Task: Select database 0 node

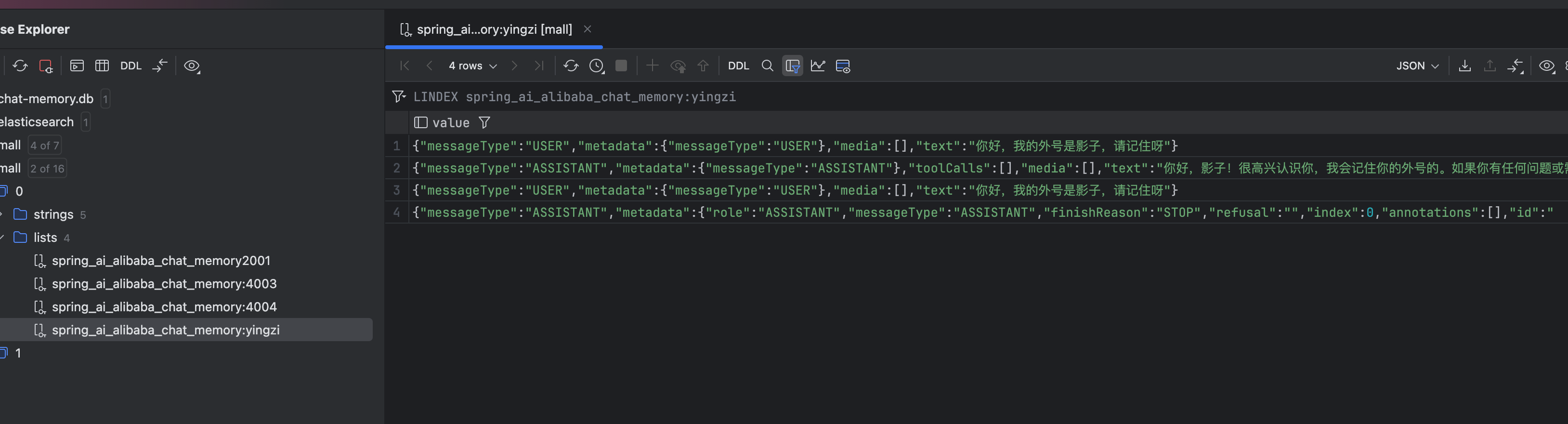Action: [x=19, y=191]
